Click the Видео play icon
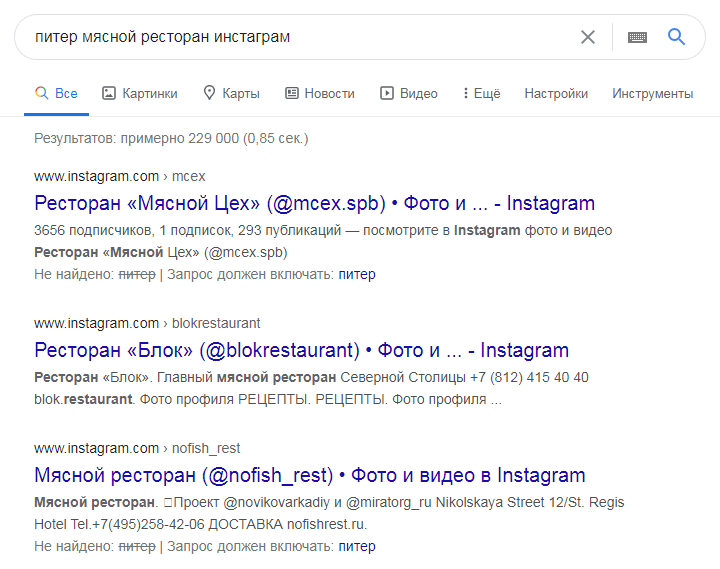 click(x=387, y=93)
